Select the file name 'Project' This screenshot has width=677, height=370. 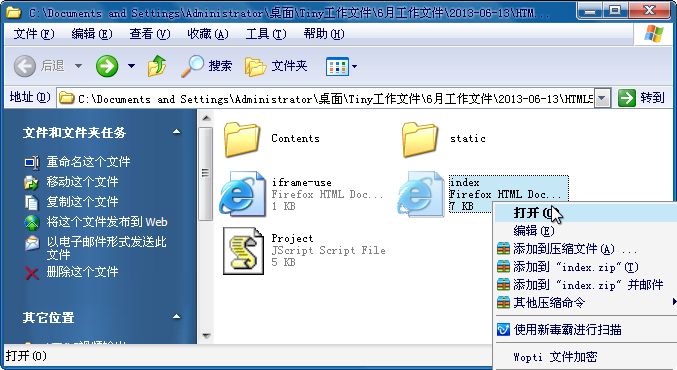tap(292, 238)
